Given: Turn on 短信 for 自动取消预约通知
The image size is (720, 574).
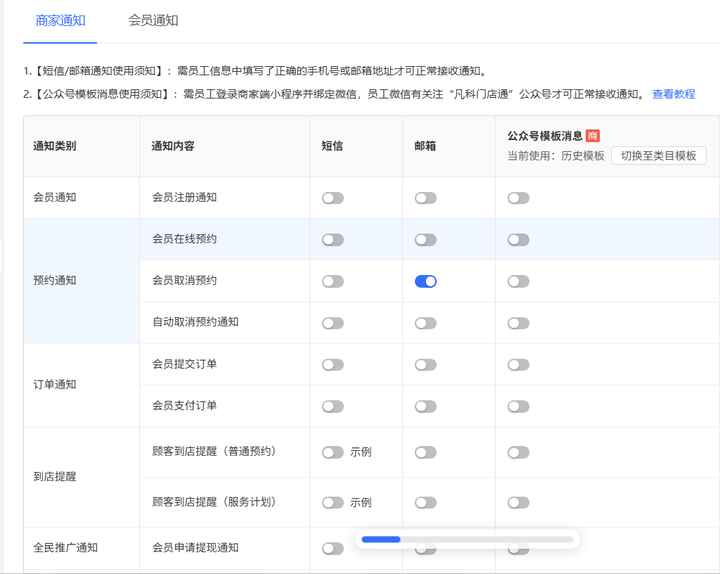Looking at the screenshot, I should (x=333, y=323).
